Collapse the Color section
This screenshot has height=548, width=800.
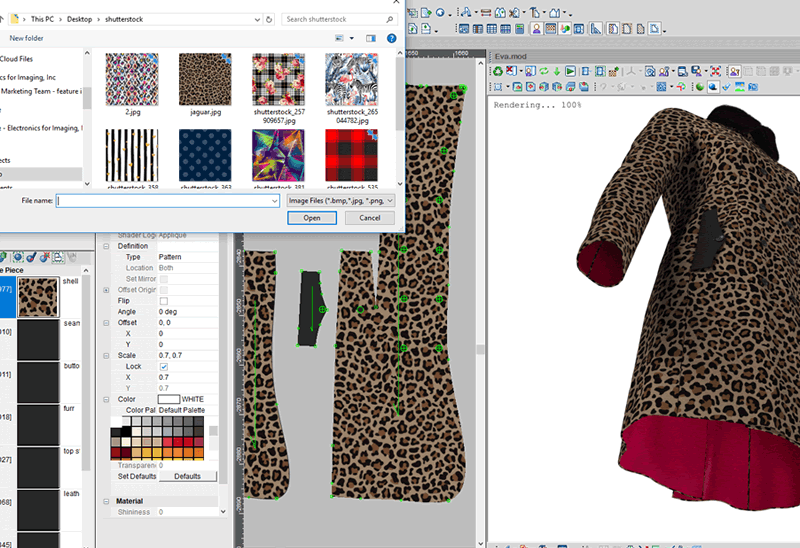[106, 400]
